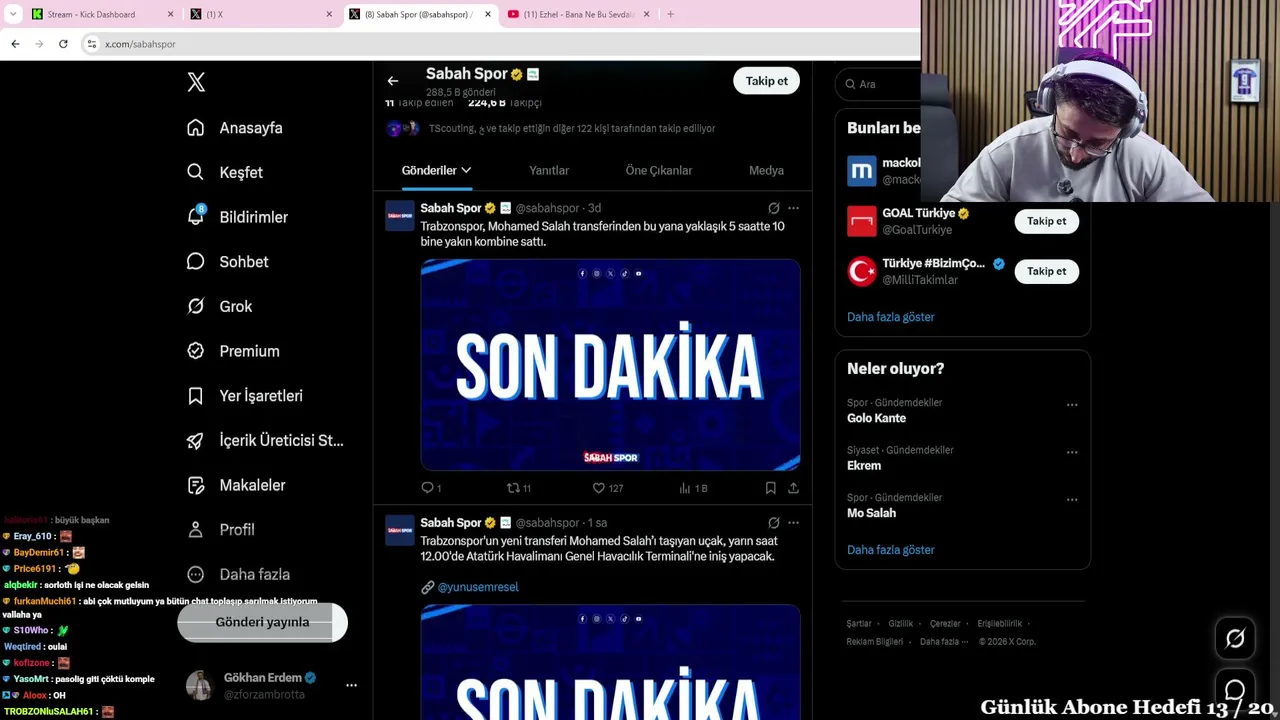Expand the footer Daha fazla menu
The image size is (1280, 720).
(x=943, y=642)
